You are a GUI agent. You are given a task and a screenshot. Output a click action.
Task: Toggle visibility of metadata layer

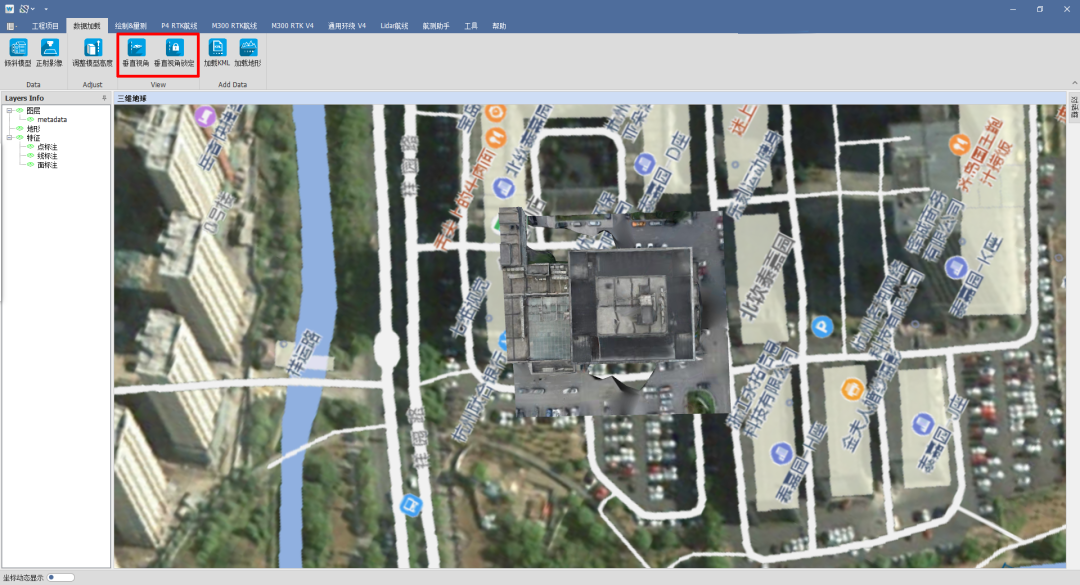point(30,120)
